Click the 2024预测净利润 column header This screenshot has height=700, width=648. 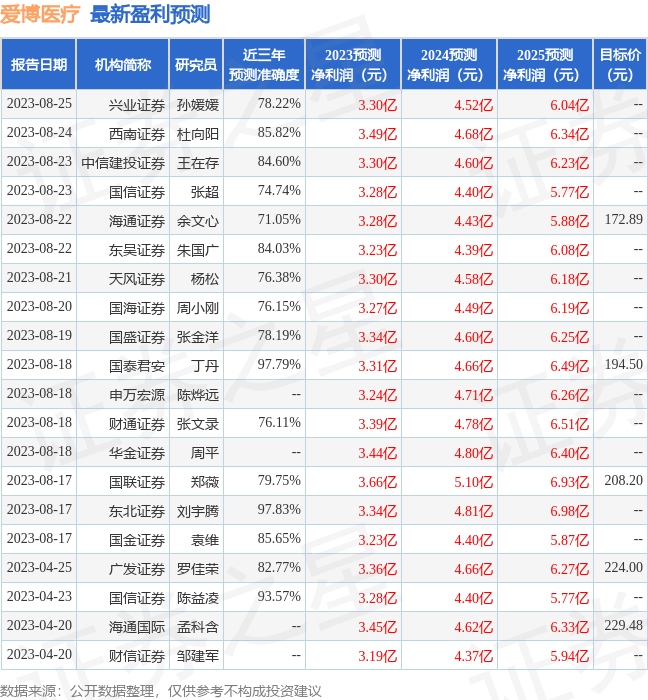449,64
